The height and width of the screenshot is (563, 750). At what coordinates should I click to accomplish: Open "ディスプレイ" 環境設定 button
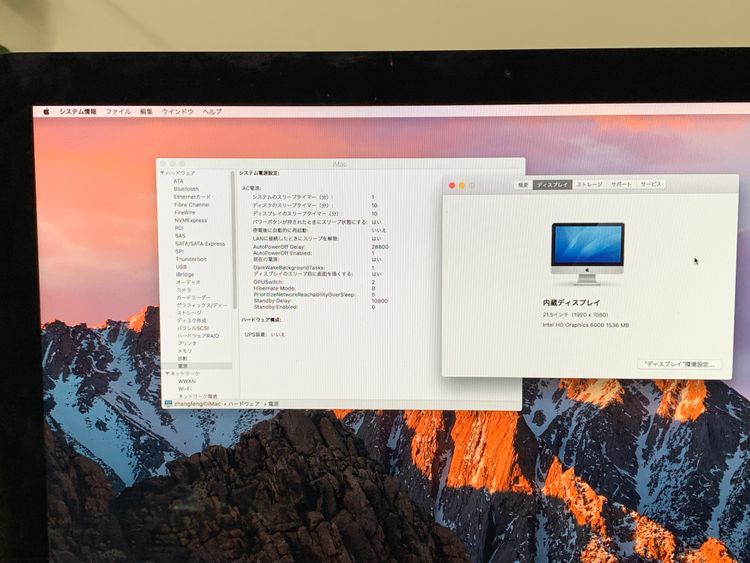[x=679, y=364]
